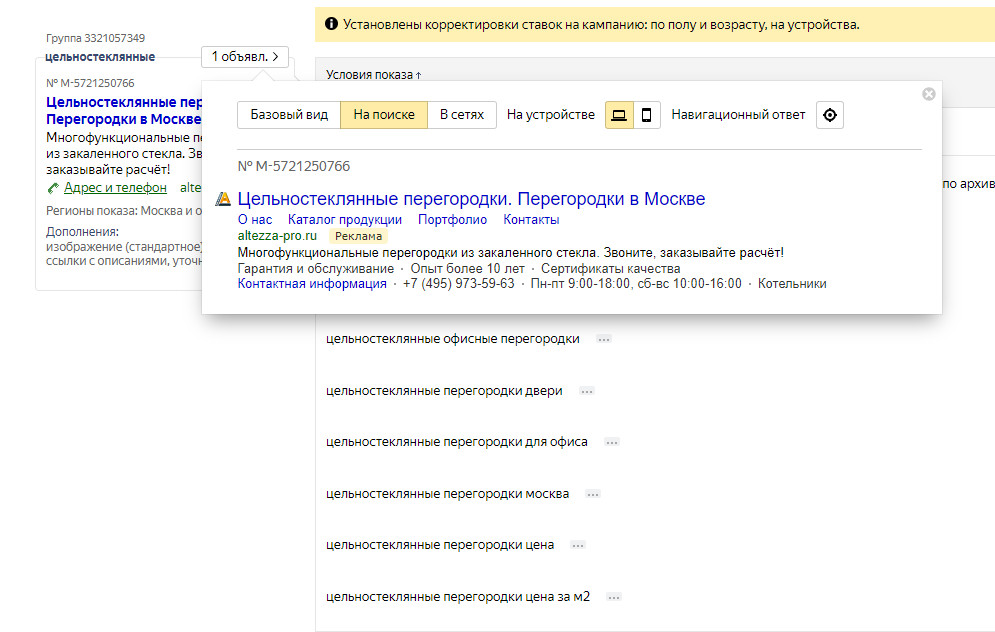
Task: Open the Контактная информация link
Action: [312, 283]
